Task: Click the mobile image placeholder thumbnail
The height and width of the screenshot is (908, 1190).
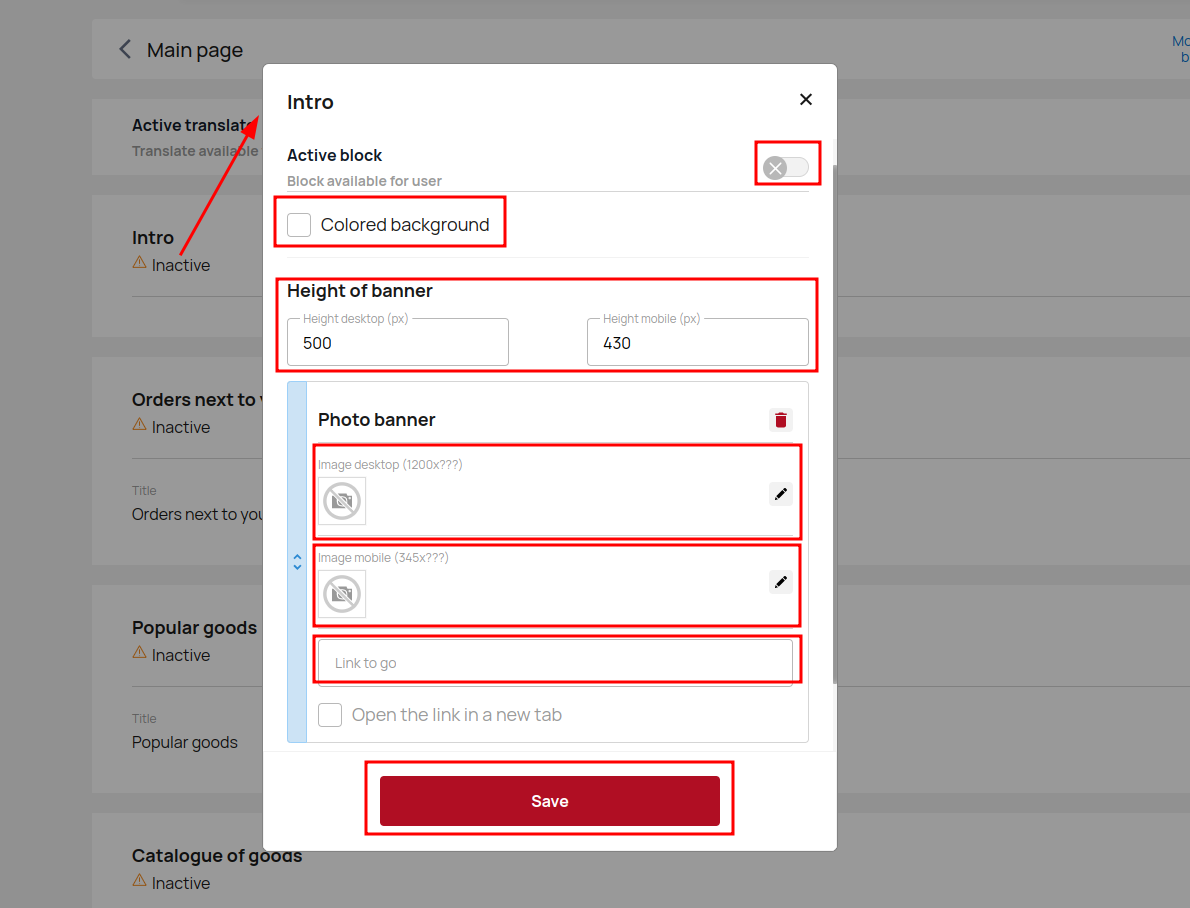Action: [x=342, y=594]
